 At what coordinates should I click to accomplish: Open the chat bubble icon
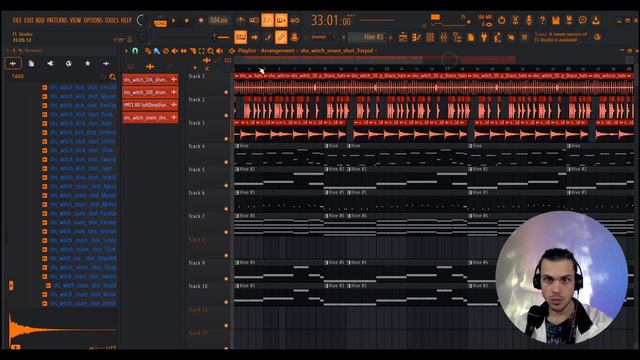(x=582, y=20)
